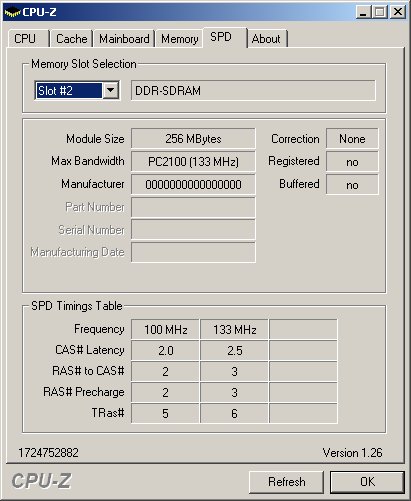The width and height of the screenshot is (411, 501).
Task: Click the disabled maximize button
Action: pyautogui.click(x=380, y=12)
